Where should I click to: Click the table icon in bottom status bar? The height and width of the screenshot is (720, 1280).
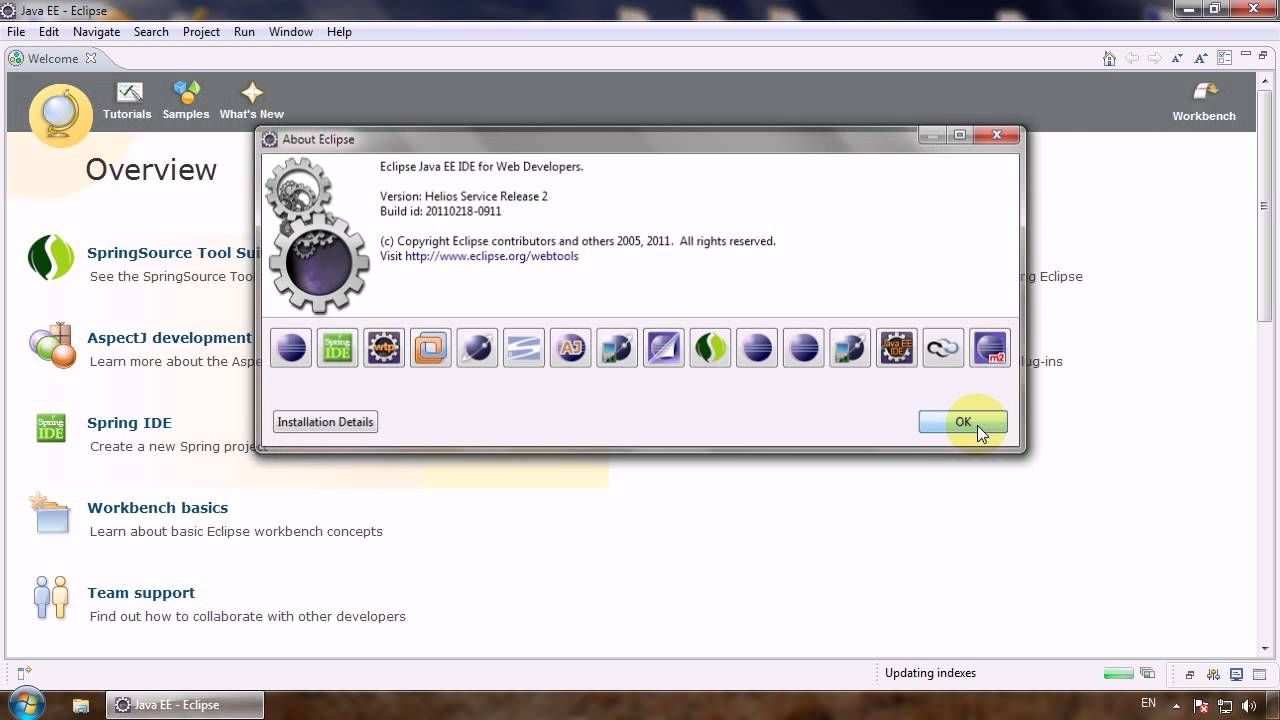pos(1258,674)
